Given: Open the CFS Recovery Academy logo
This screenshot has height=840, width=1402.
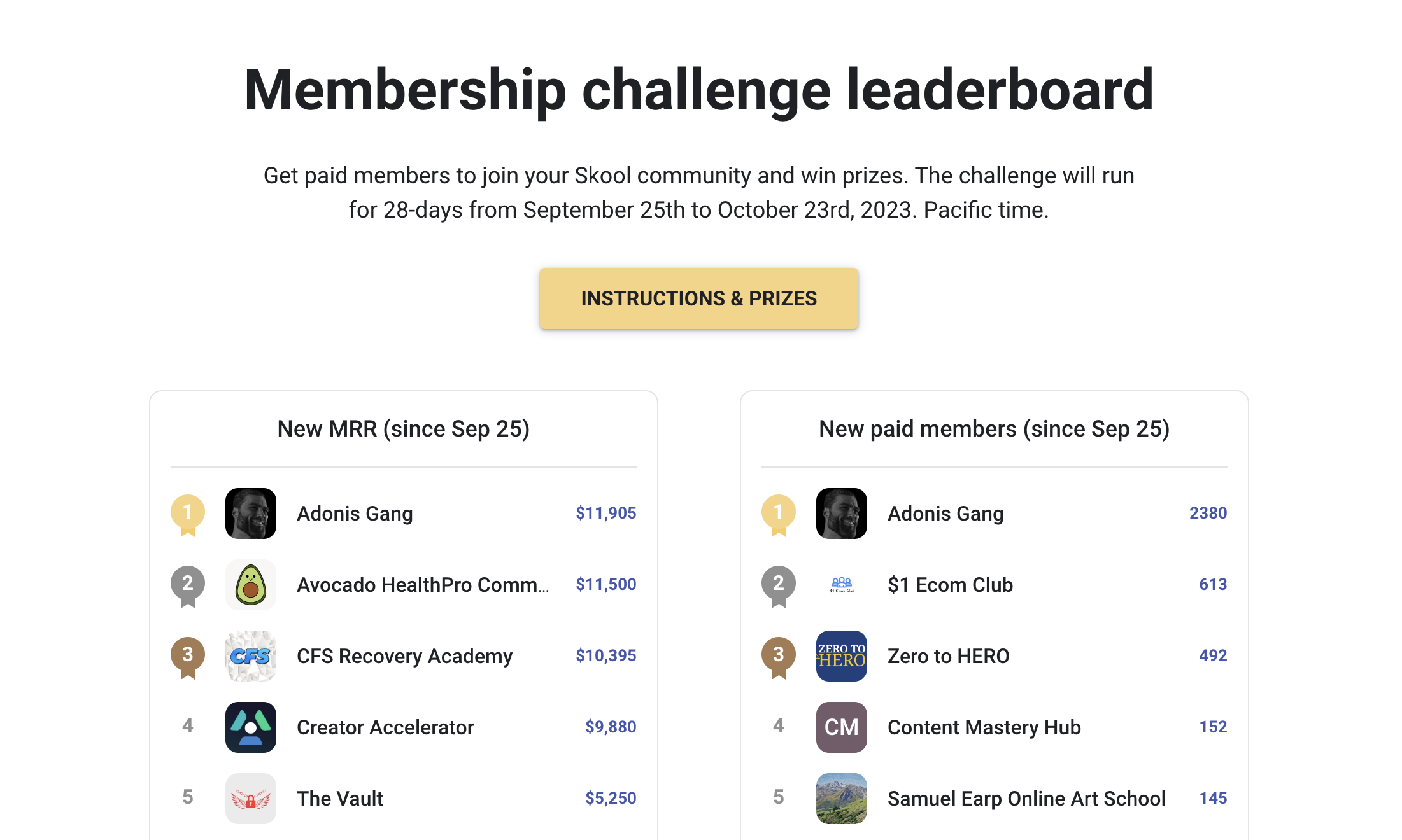Looking at the screenshot, I should click(x=251, y=656).
